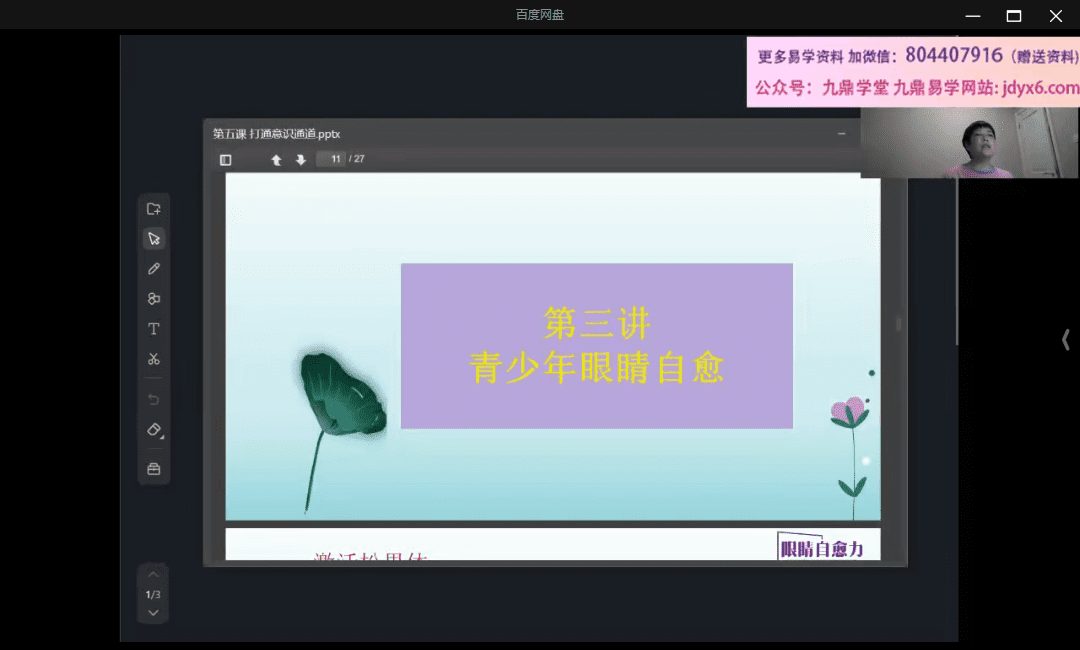Select the pen drawing tool
1080x650 pixels.
tap(153, 269)
